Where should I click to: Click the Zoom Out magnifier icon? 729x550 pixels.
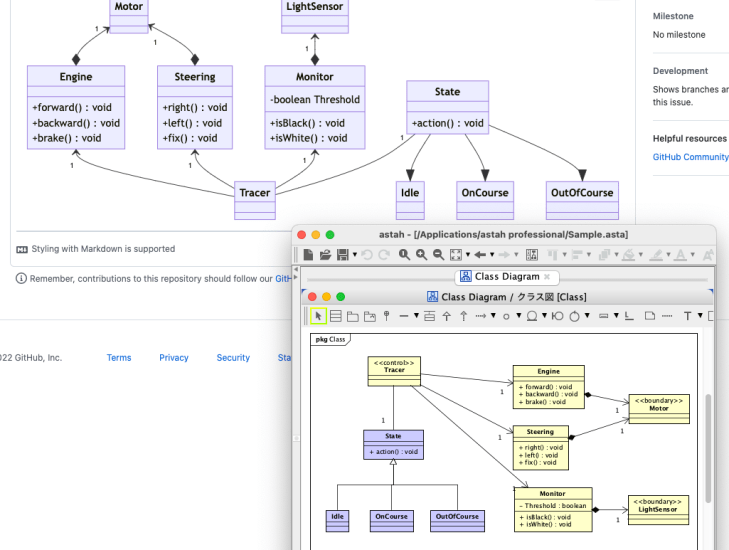pos(438,255)
